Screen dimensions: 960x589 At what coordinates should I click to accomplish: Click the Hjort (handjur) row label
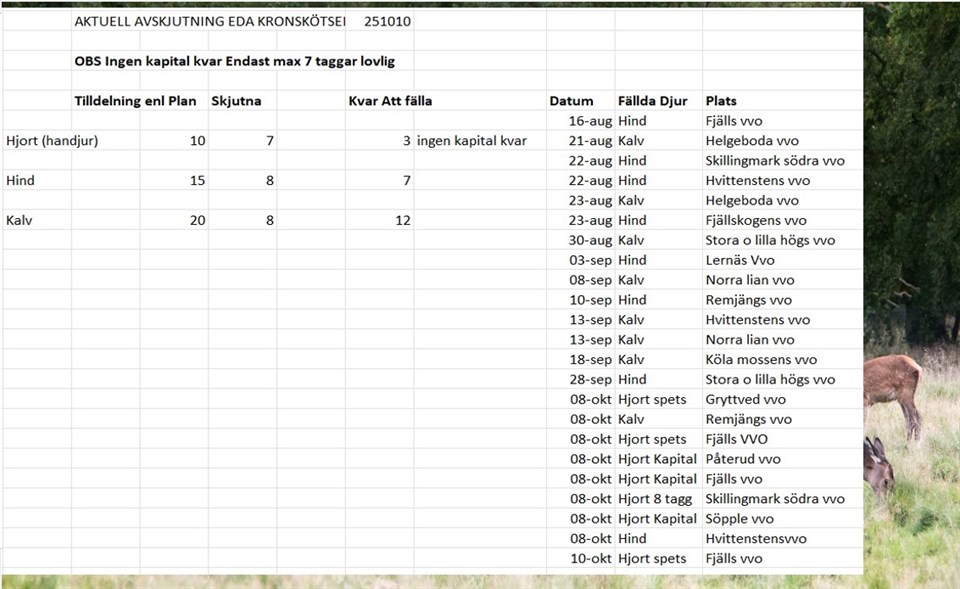[52, 141]
